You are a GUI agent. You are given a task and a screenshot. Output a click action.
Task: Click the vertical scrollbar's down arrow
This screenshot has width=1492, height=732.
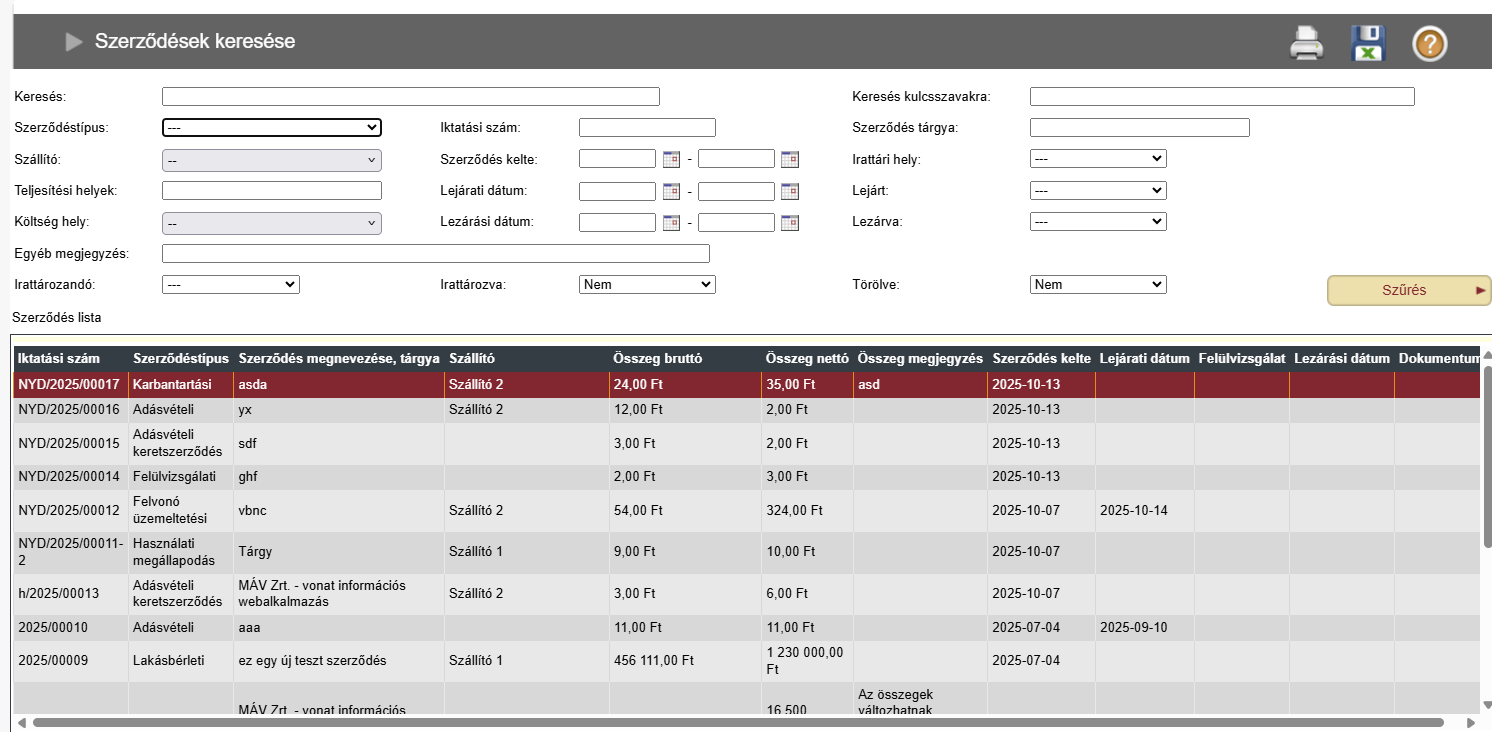pyautogui.click(x=1486, y=703)
